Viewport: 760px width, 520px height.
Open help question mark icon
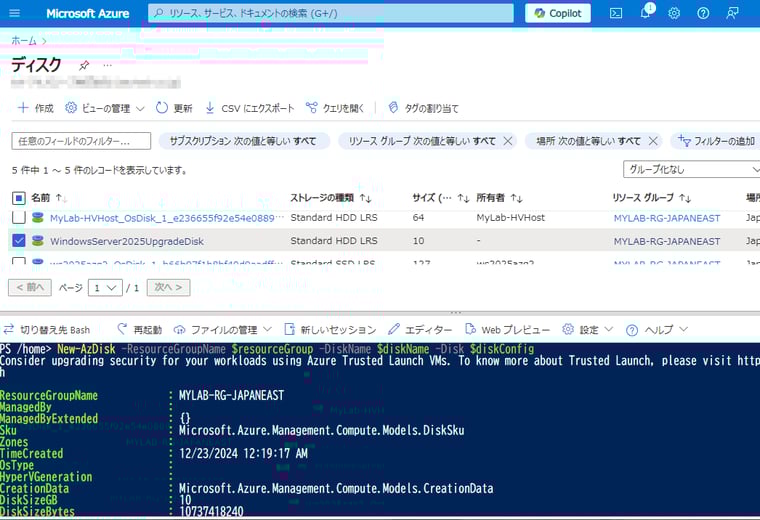(x=703, y=13)
